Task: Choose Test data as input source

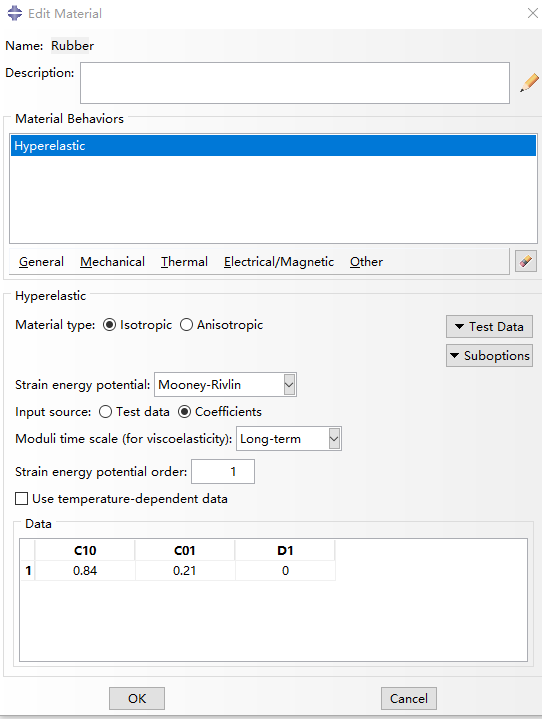Action: click(105, 412)
